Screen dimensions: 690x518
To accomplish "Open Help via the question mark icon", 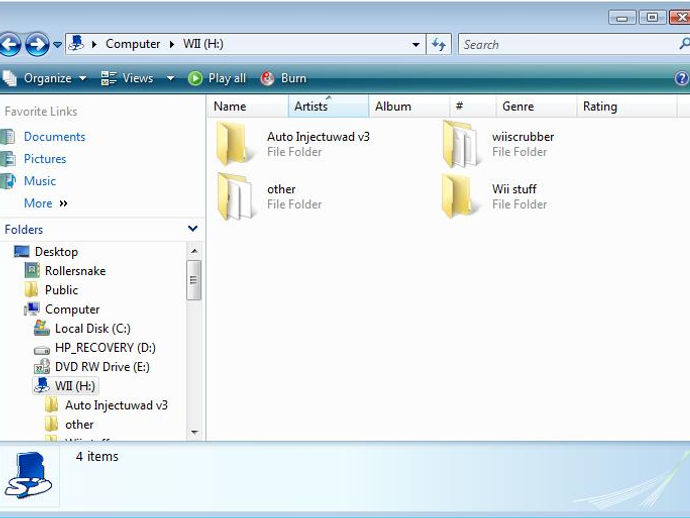I will click(682, 78).
